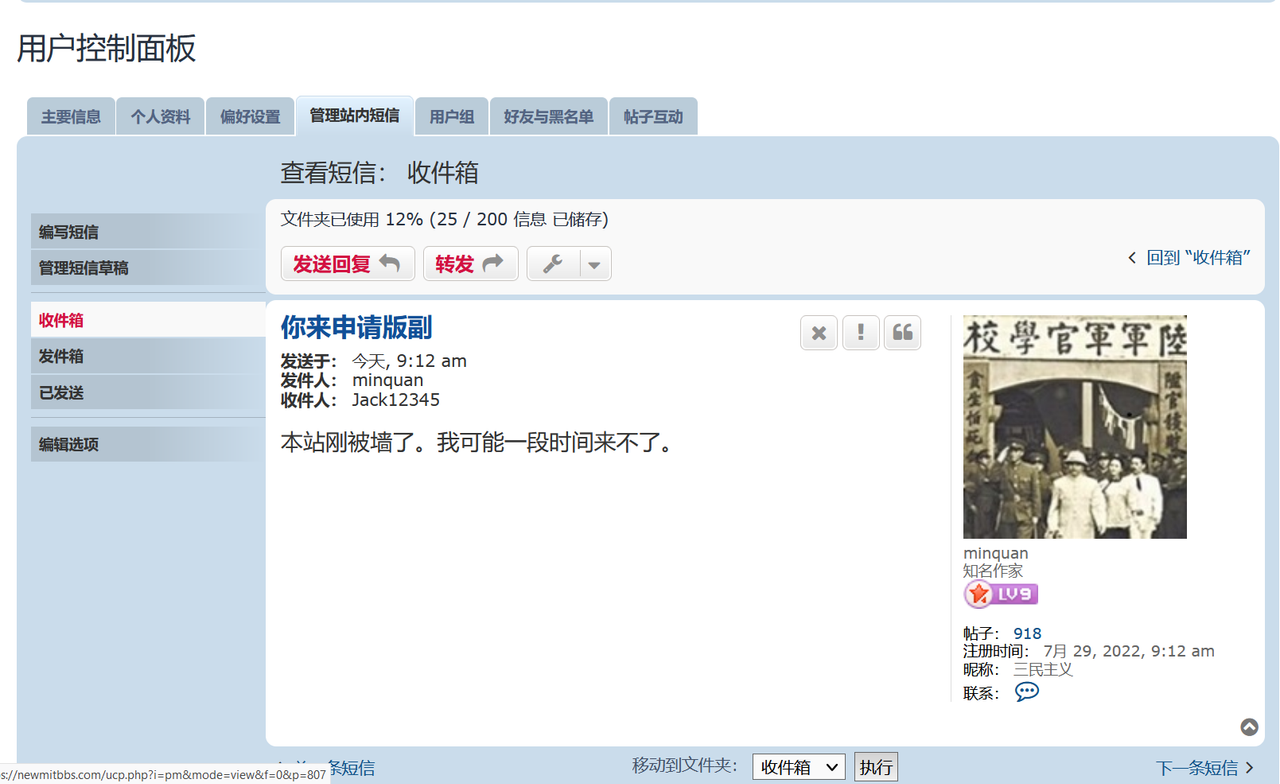Open post count 918 link
The height and width of the screenshot is (784, 1280).
pyautogui.click(x=1027, y=633)
